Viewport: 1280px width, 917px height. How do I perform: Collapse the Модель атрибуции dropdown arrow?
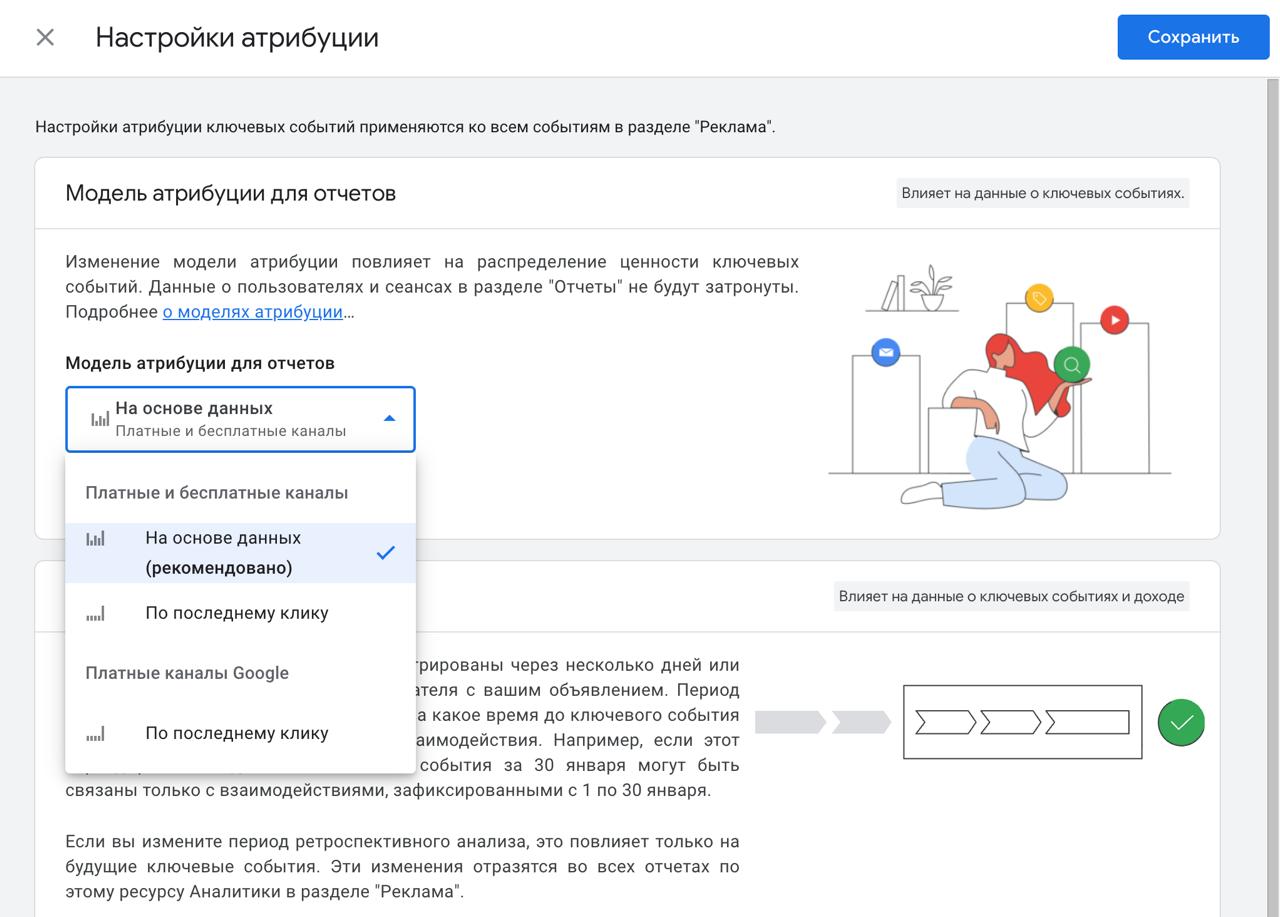(x=390, y=419)
